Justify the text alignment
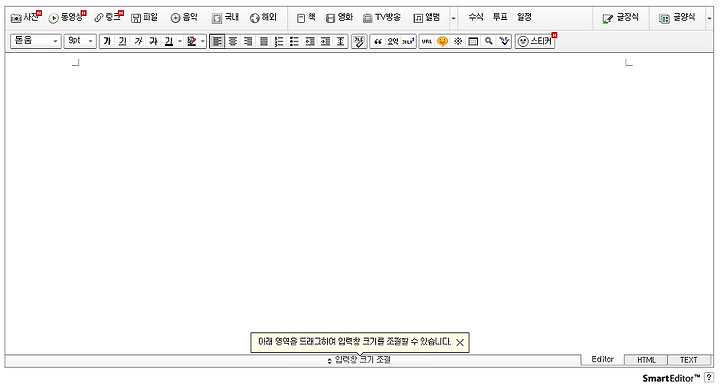Screen dimensions: 720x389 click(264, 41)
